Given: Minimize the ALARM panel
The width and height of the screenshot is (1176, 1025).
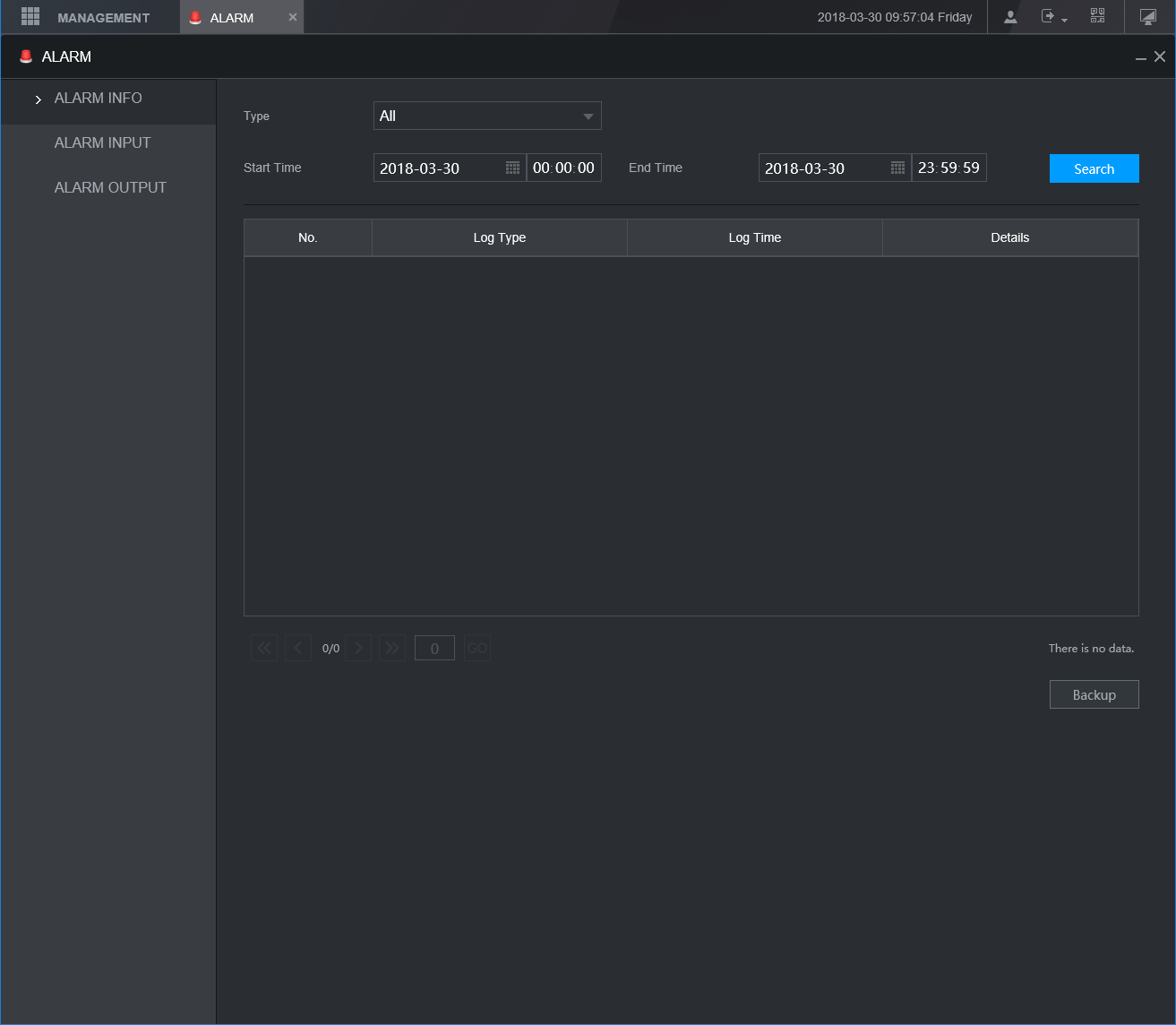Looking at the screenshot, I should coord(1140,57).
